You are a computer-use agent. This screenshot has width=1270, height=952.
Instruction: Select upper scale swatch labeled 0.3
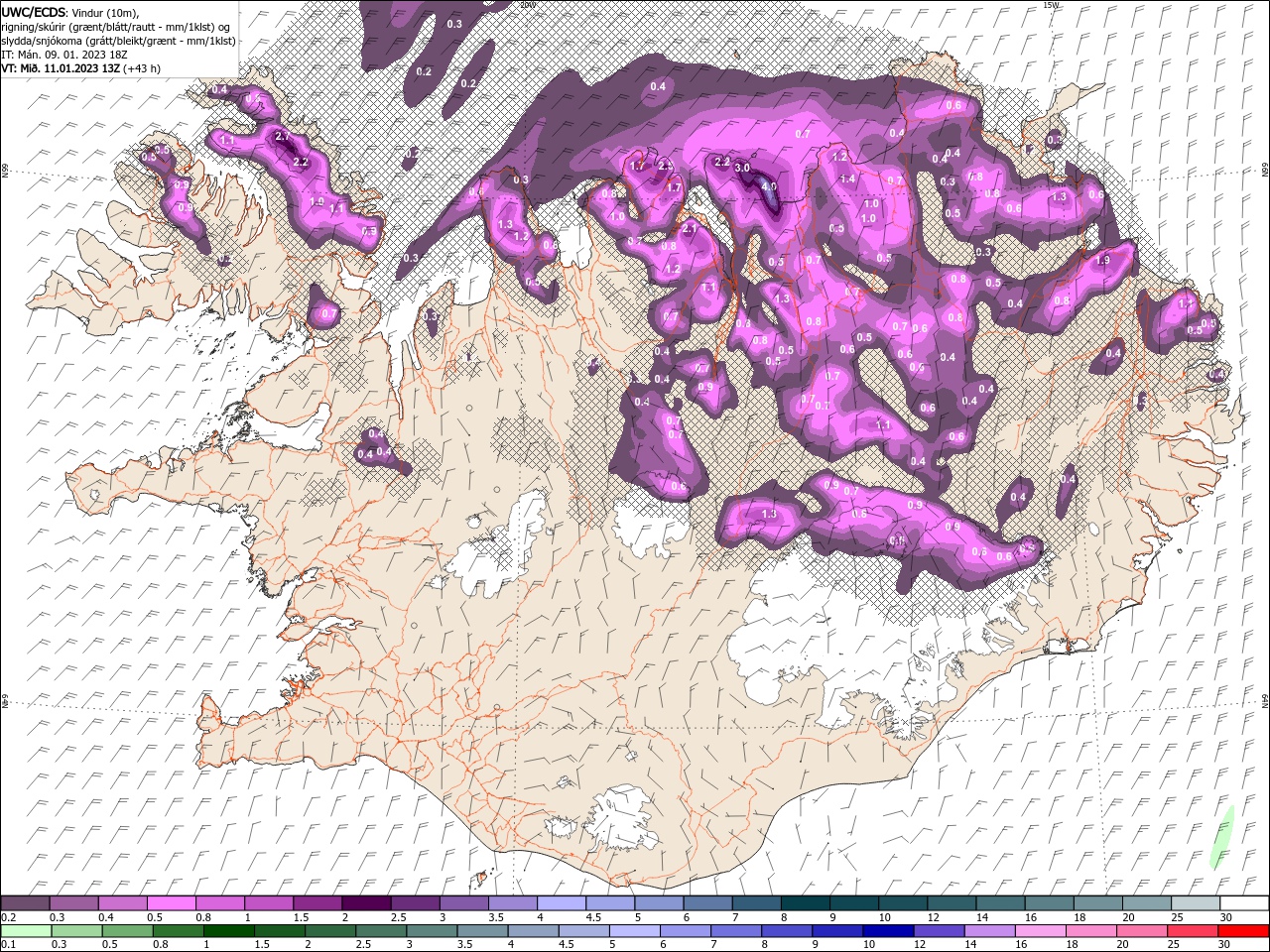73,903
